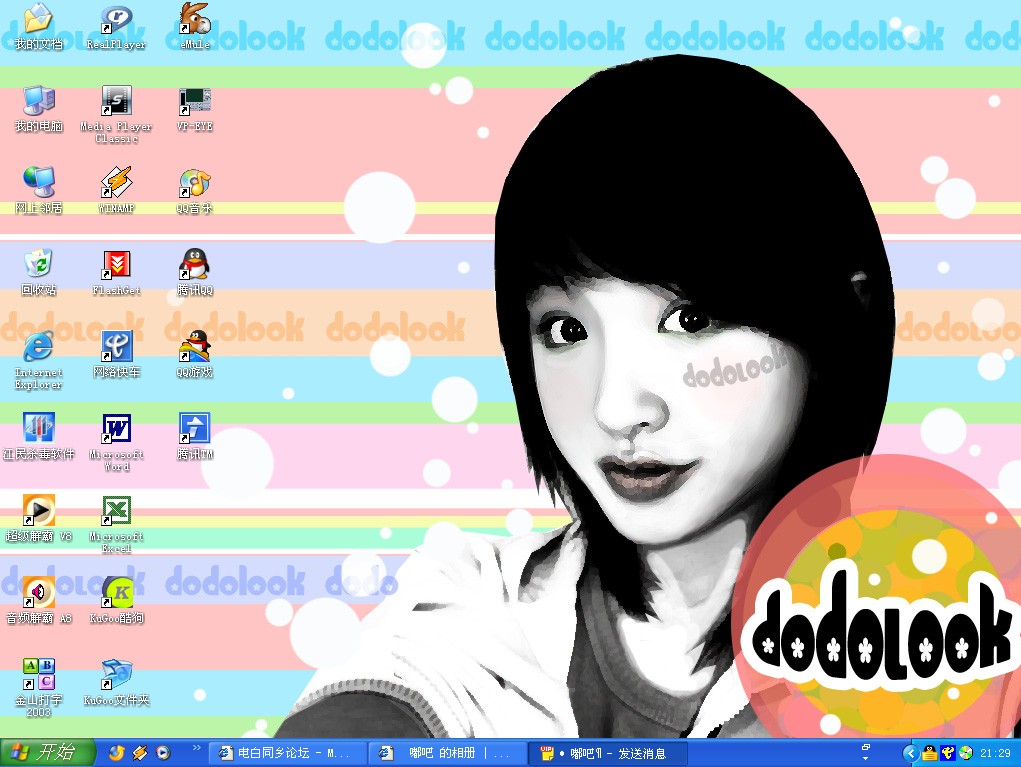1021x767 pixels.
Task: Open the WINAMP desktop shortcut
Action: tap(116, 183)
